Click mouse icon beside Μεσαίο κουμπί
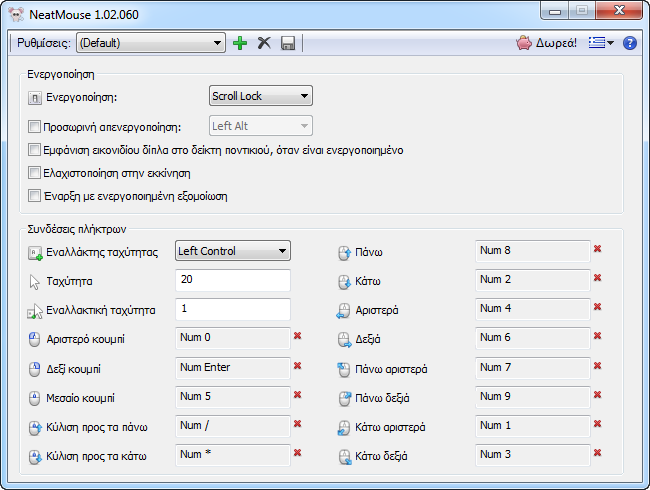 (x=34, y=398)
